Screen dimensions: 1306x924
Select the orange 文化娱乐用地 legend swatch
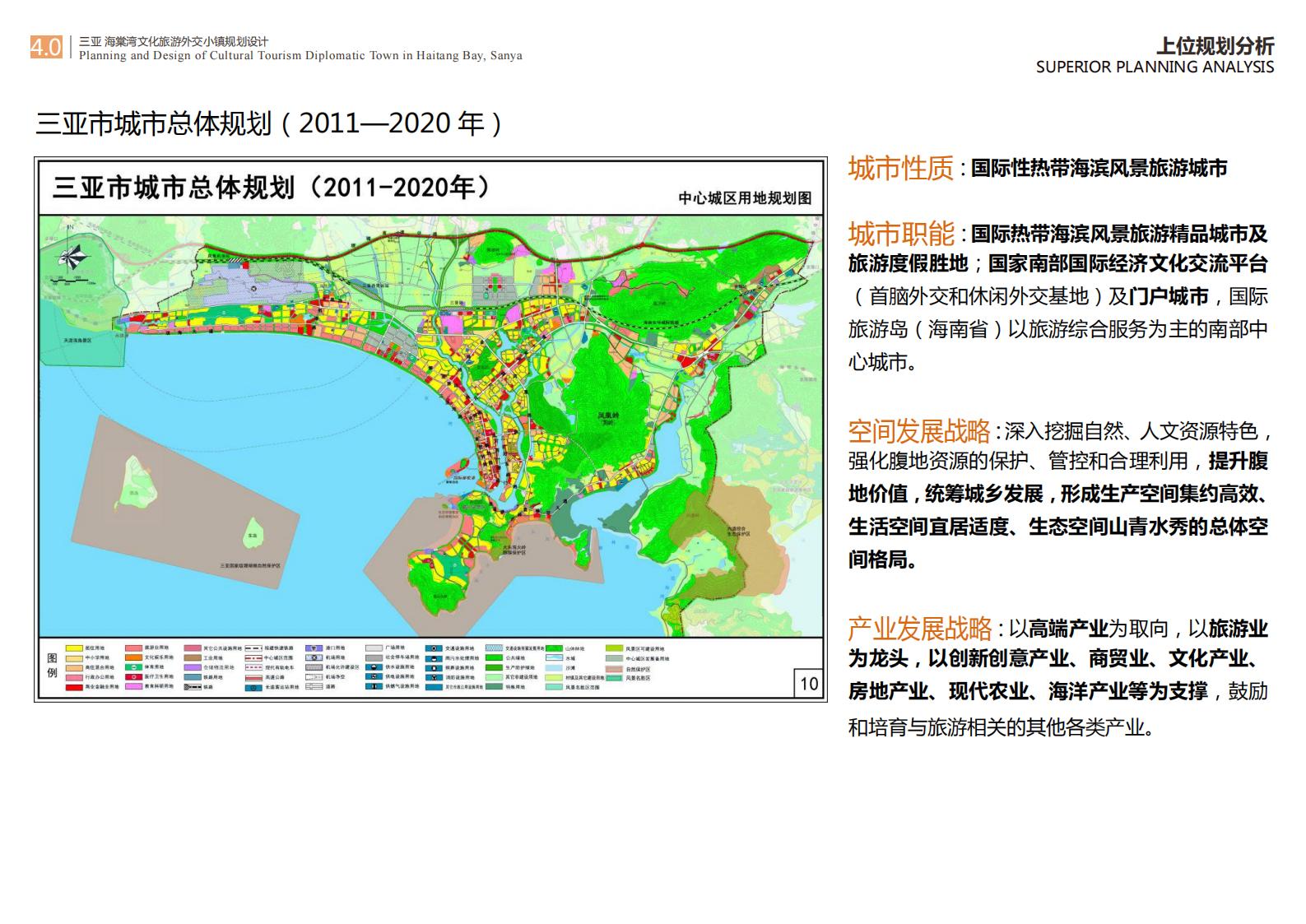coord(133,657)
